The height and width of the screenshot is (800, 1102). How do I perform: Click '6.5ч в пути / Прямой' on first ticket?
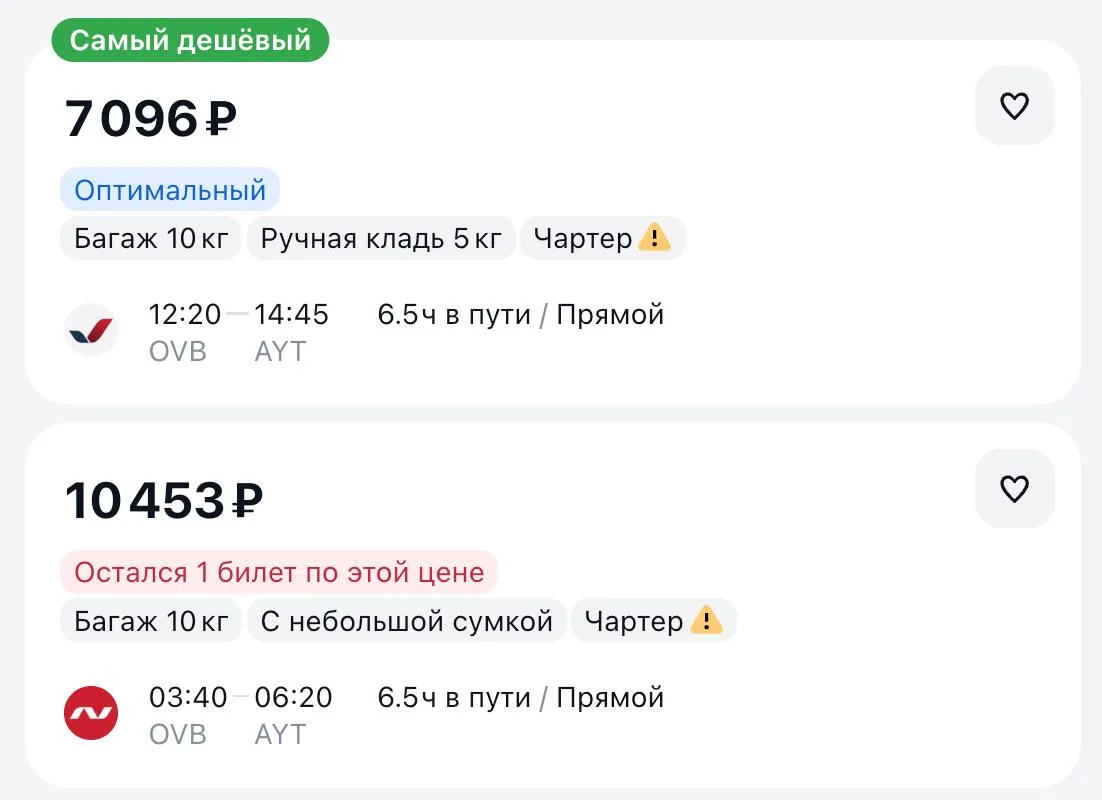click(521, 315)
